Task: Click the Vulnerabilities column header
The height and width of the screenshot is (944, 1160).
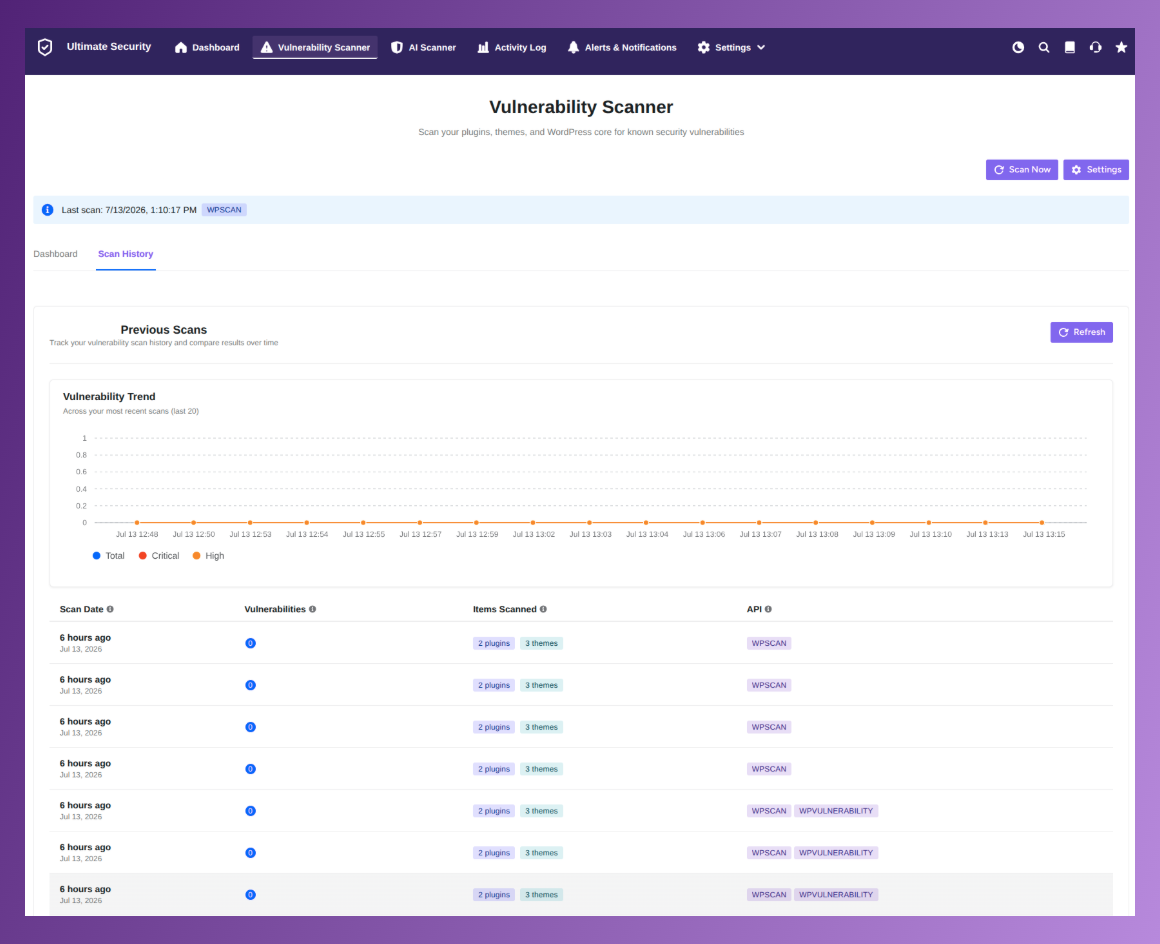Action: (274, 610)
